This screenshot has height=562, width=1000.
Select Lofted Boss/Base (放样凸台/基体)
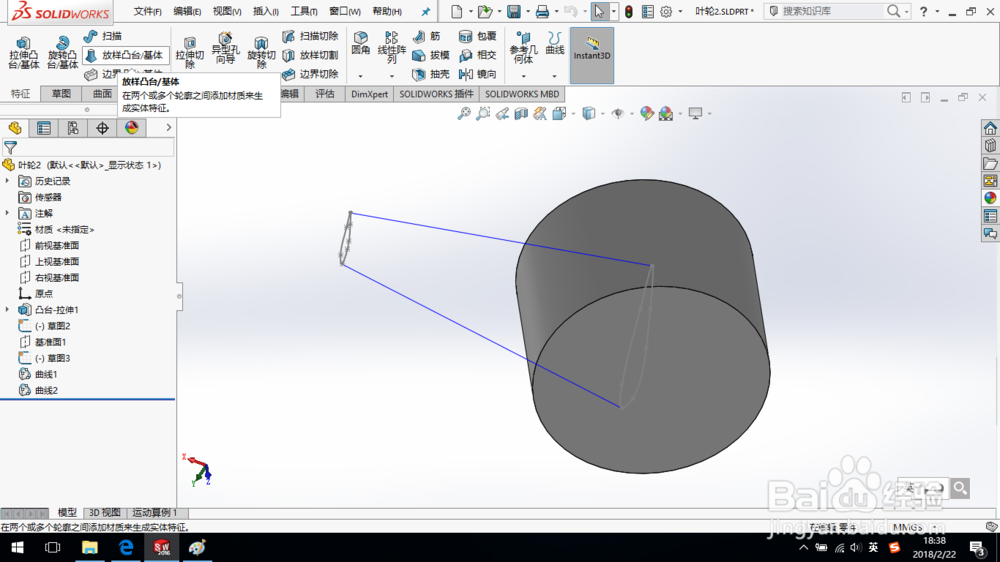pyautogui.click(x=126, y=55)
